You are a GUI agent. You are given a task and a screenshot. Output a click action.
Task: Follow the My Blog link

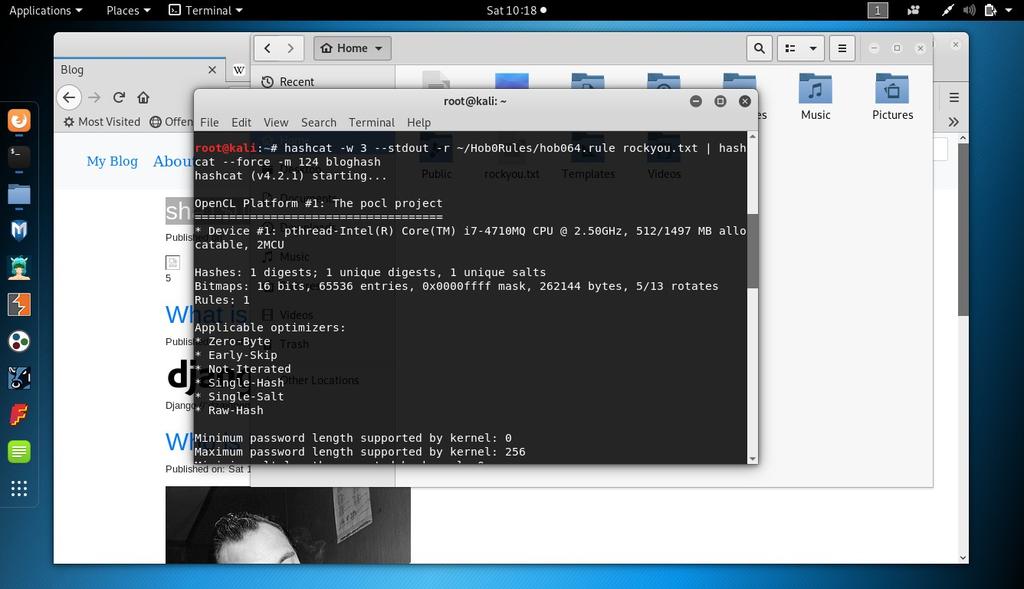pyautogui.click(x=112, y=161)
